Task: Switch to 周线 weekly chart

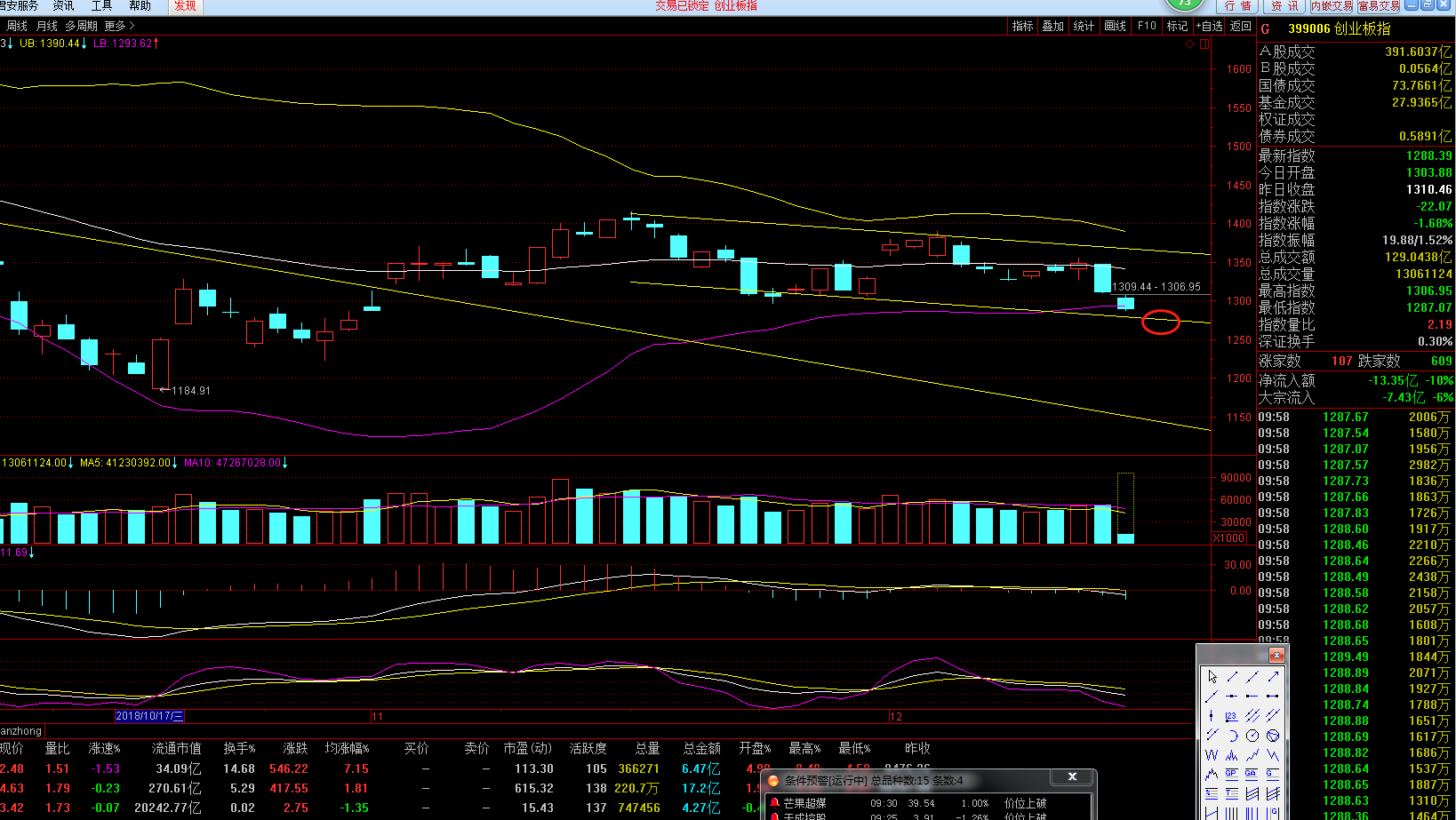Action: 17,26
